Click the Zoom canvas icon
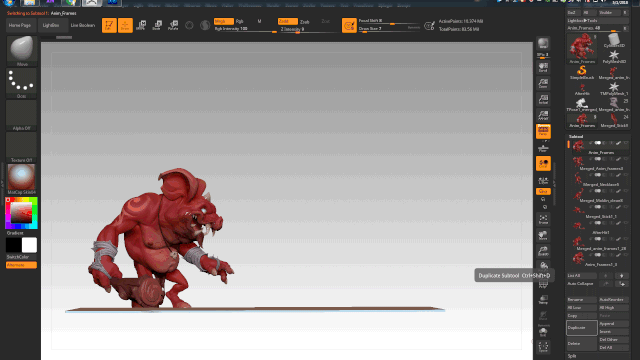Viewport: 640px width, 360px height. [x=543, y=83]
